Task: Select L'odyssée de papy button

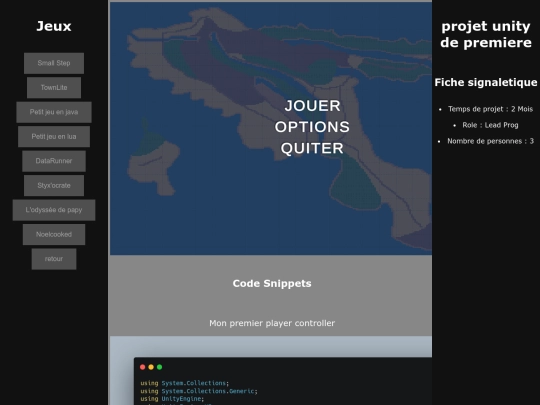Action: [54, 210]
